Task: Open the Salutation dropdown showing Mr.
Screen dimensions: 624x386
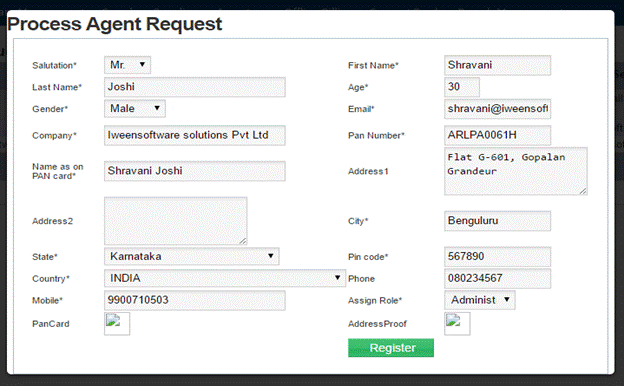Action: click(127, 65)
